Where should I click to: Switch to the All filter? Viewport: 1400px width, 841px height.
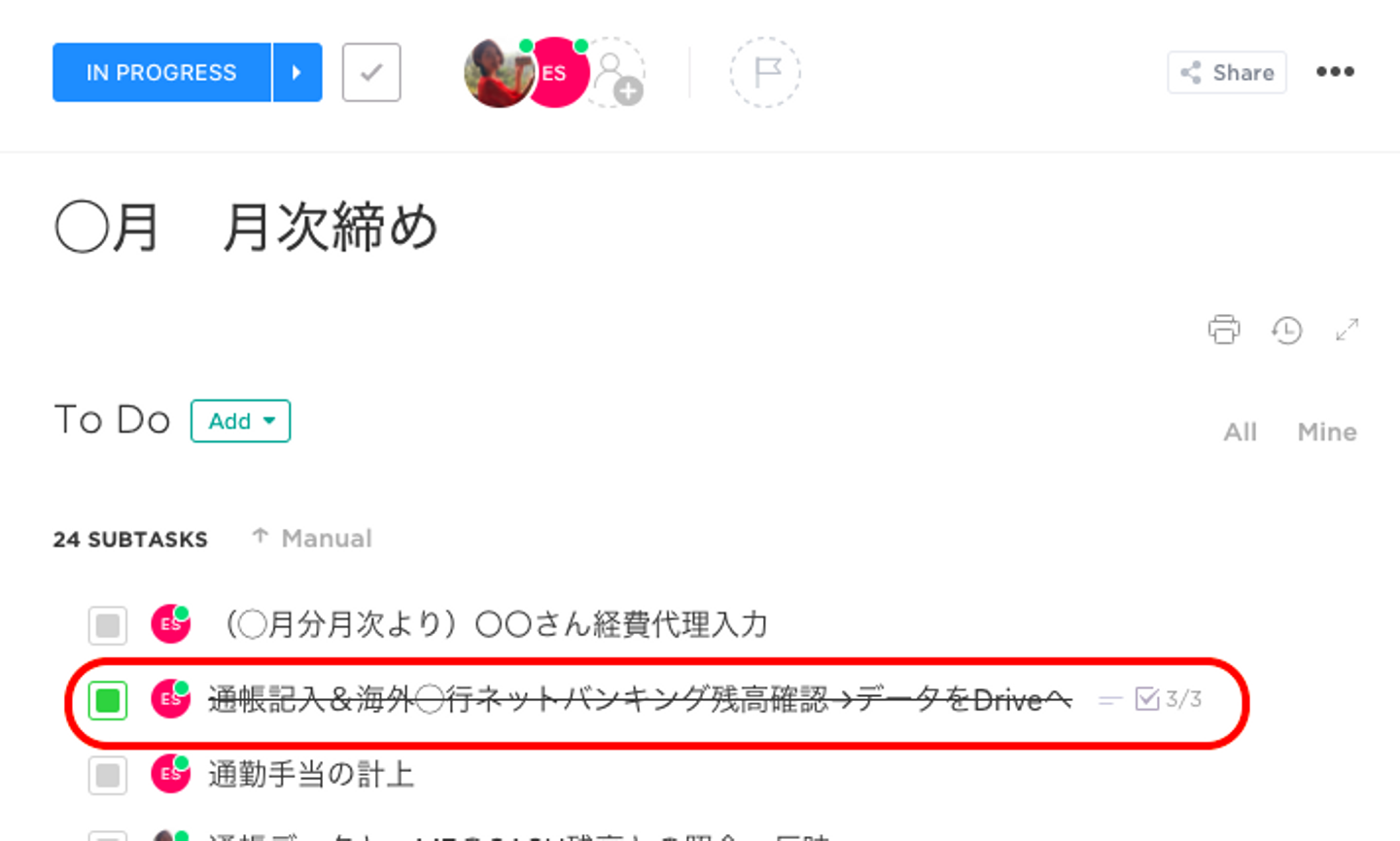(x=1240, y=432)
